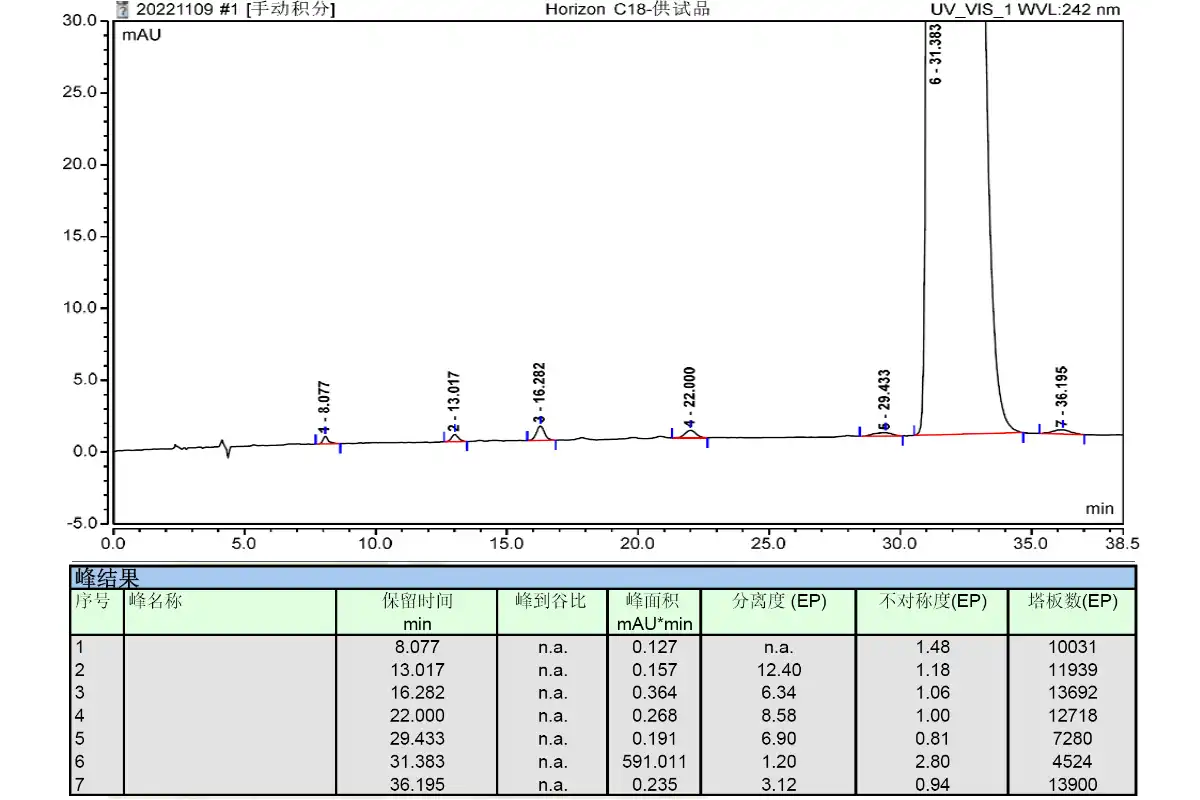Image resolution: width=1200 pixels, height=800 pixels.
Task: Click the mAU y-axis unit label
Action: (x=141, y=35)
